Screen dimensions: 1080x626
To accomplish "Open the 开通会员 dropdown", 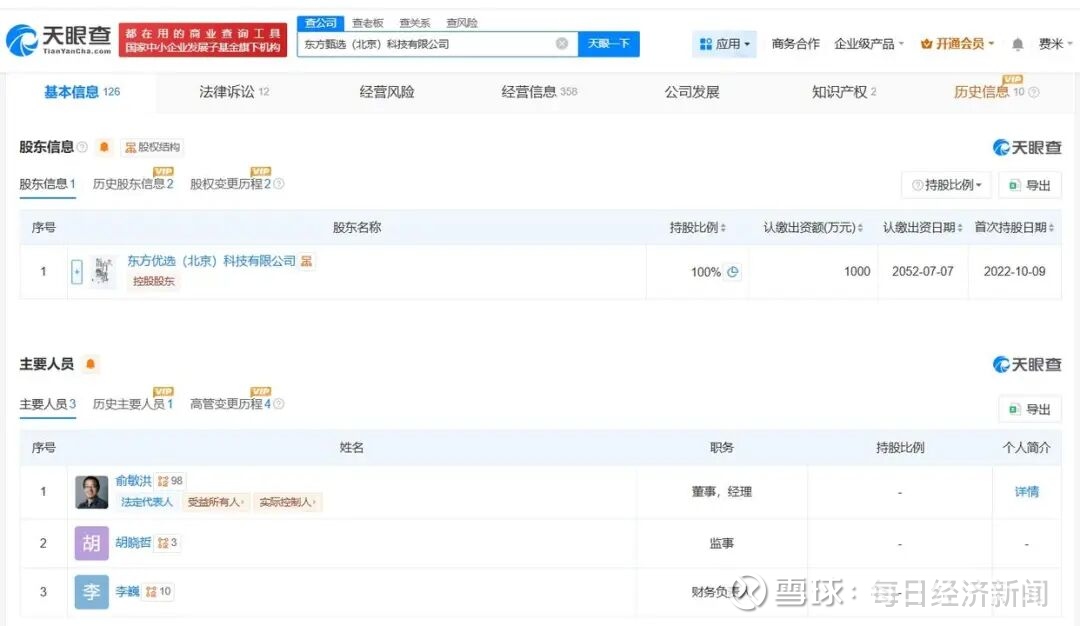I will [957, 44].
